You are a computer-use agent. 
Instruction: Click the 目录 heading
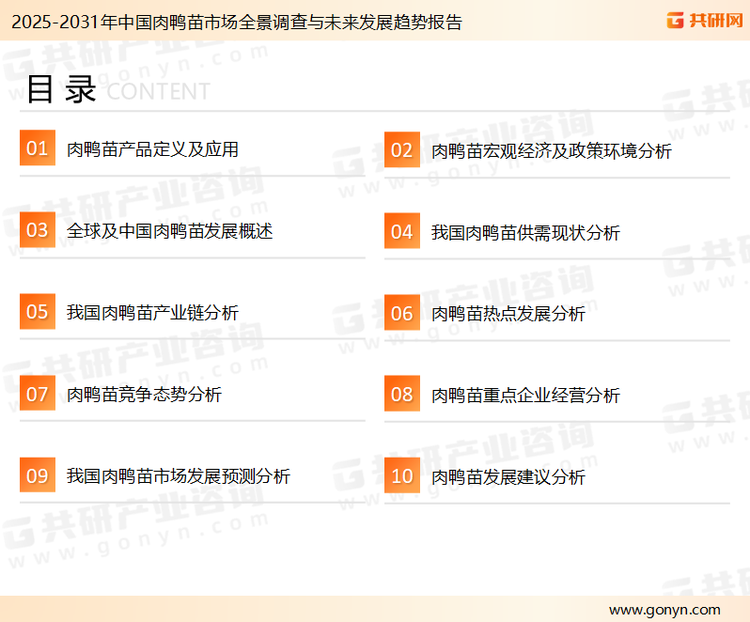[61, 89]
